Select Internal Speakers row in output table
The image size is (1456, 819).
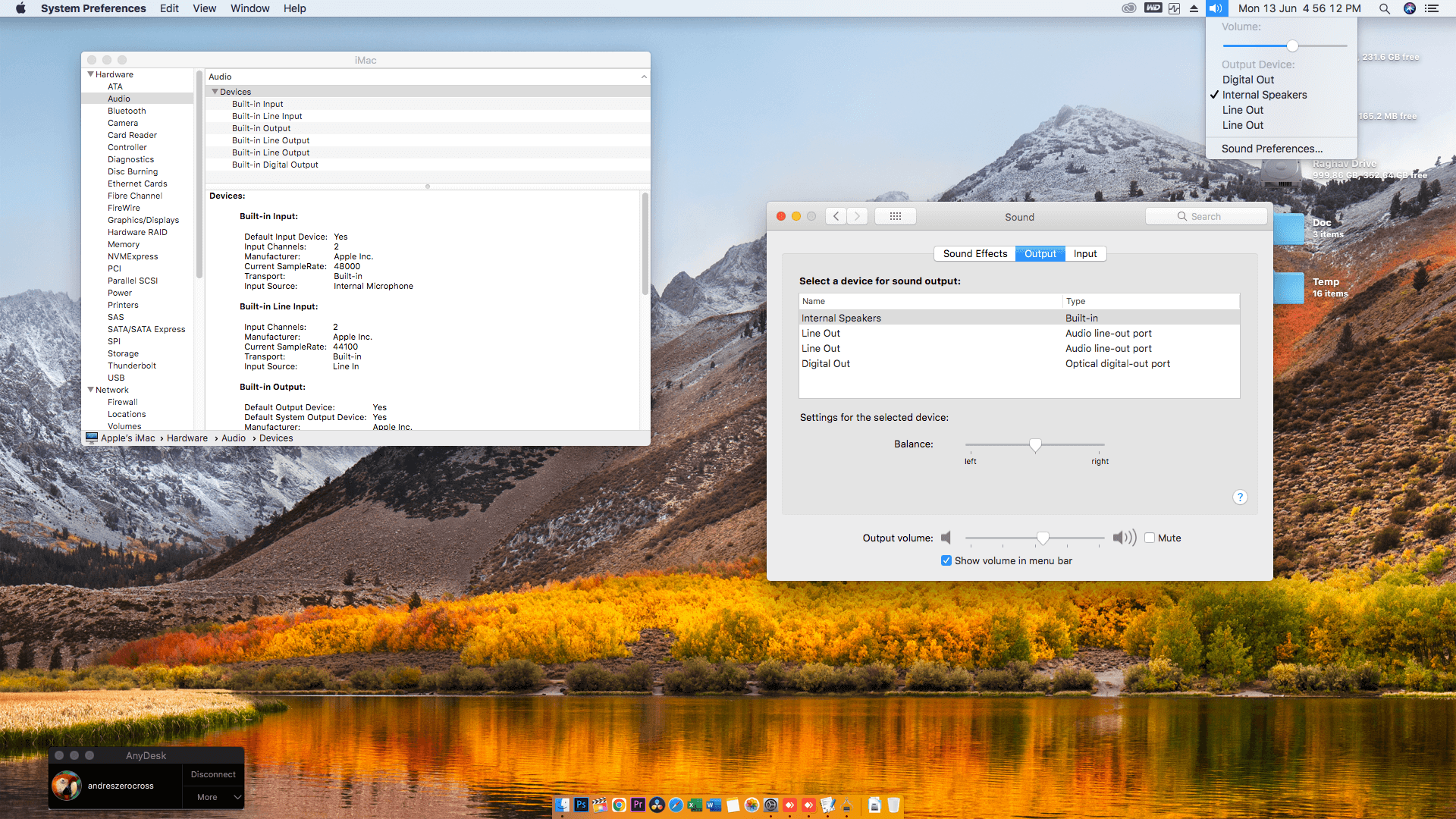tap(1019, 318)
